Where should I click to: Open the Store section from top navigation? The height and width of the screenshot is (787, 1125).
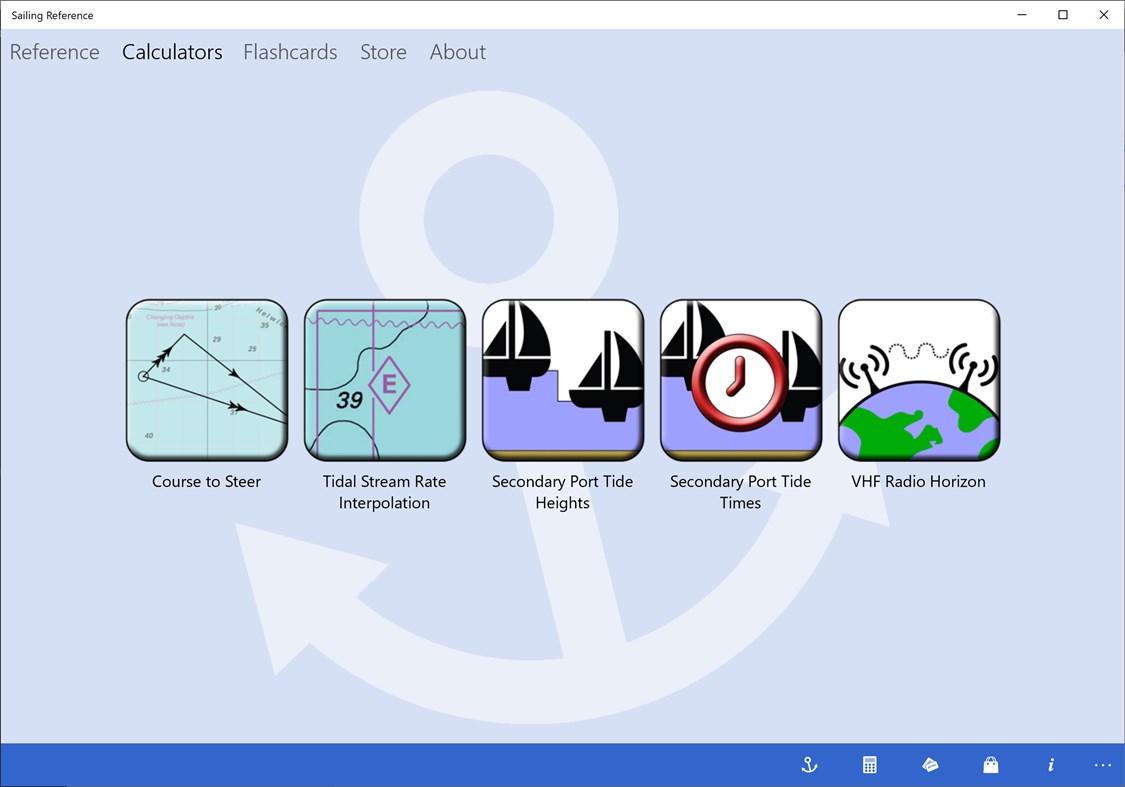(x=383, y=52)
